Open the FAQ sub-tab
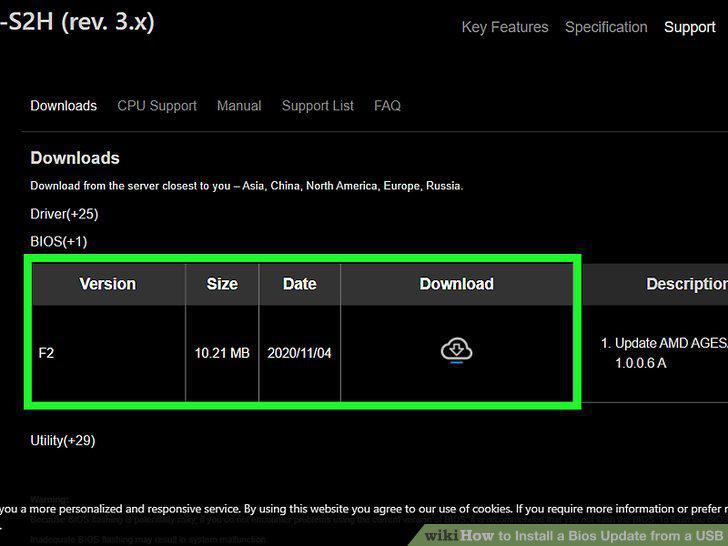Image resolution: width=728 pixels, height=546 pixels. (387, 105)
